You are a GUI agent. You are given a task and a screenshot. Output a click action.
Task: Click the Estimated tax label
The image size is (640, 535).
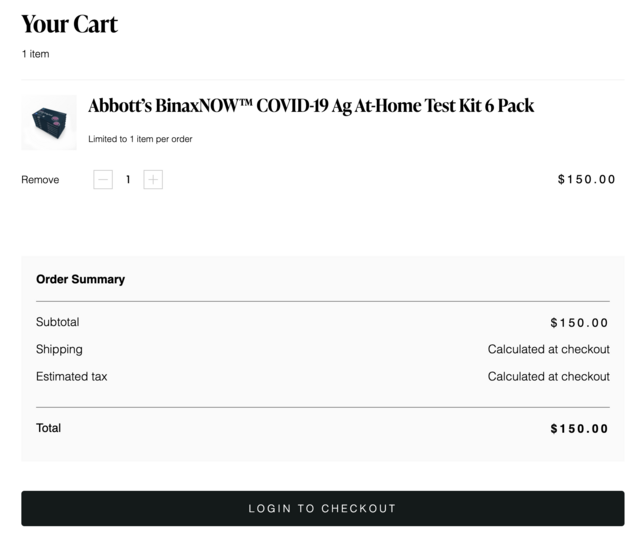pyautogui.click(x=71, y=376)
